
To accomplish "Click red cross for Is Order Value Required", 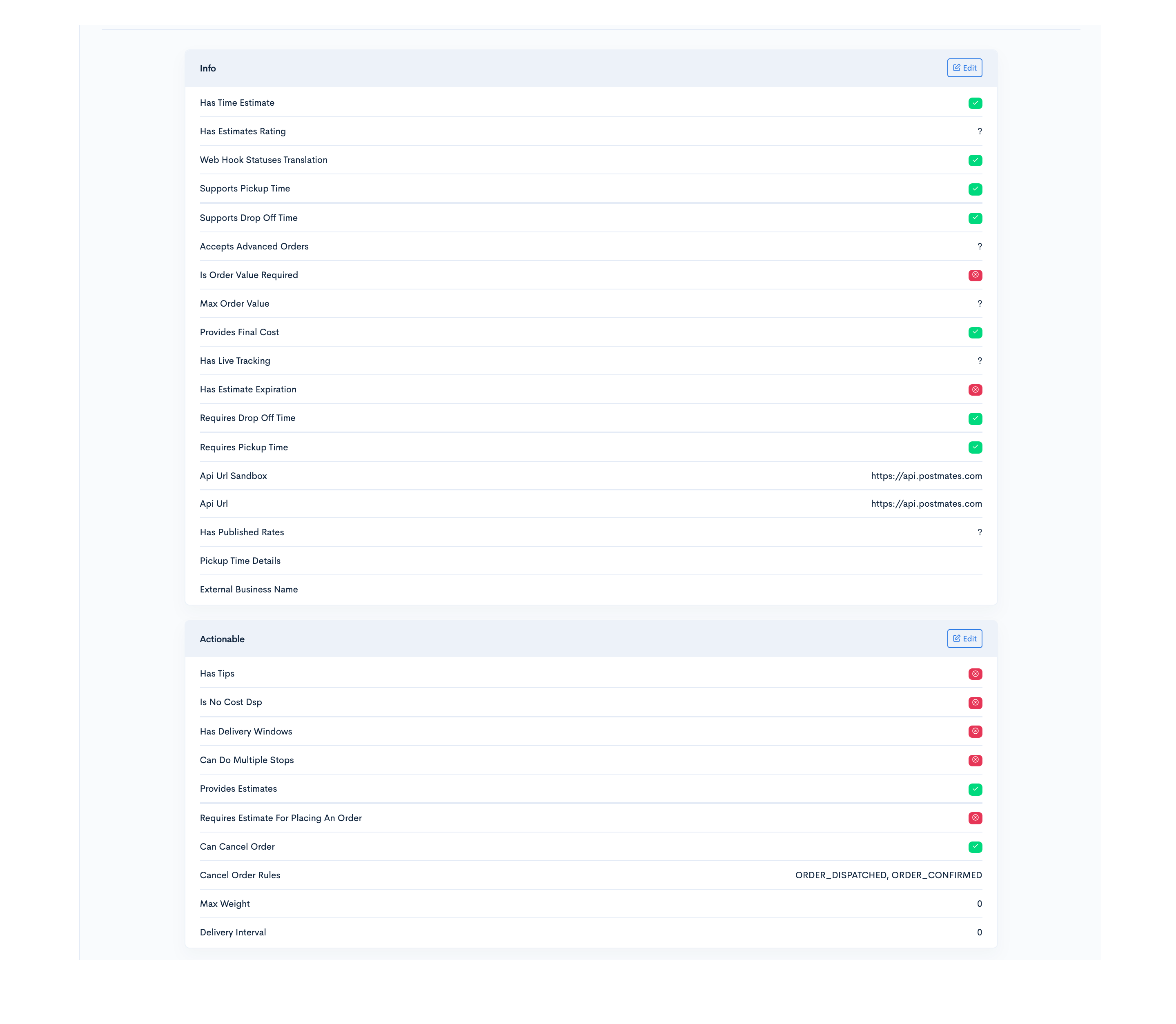I will 975,276.
